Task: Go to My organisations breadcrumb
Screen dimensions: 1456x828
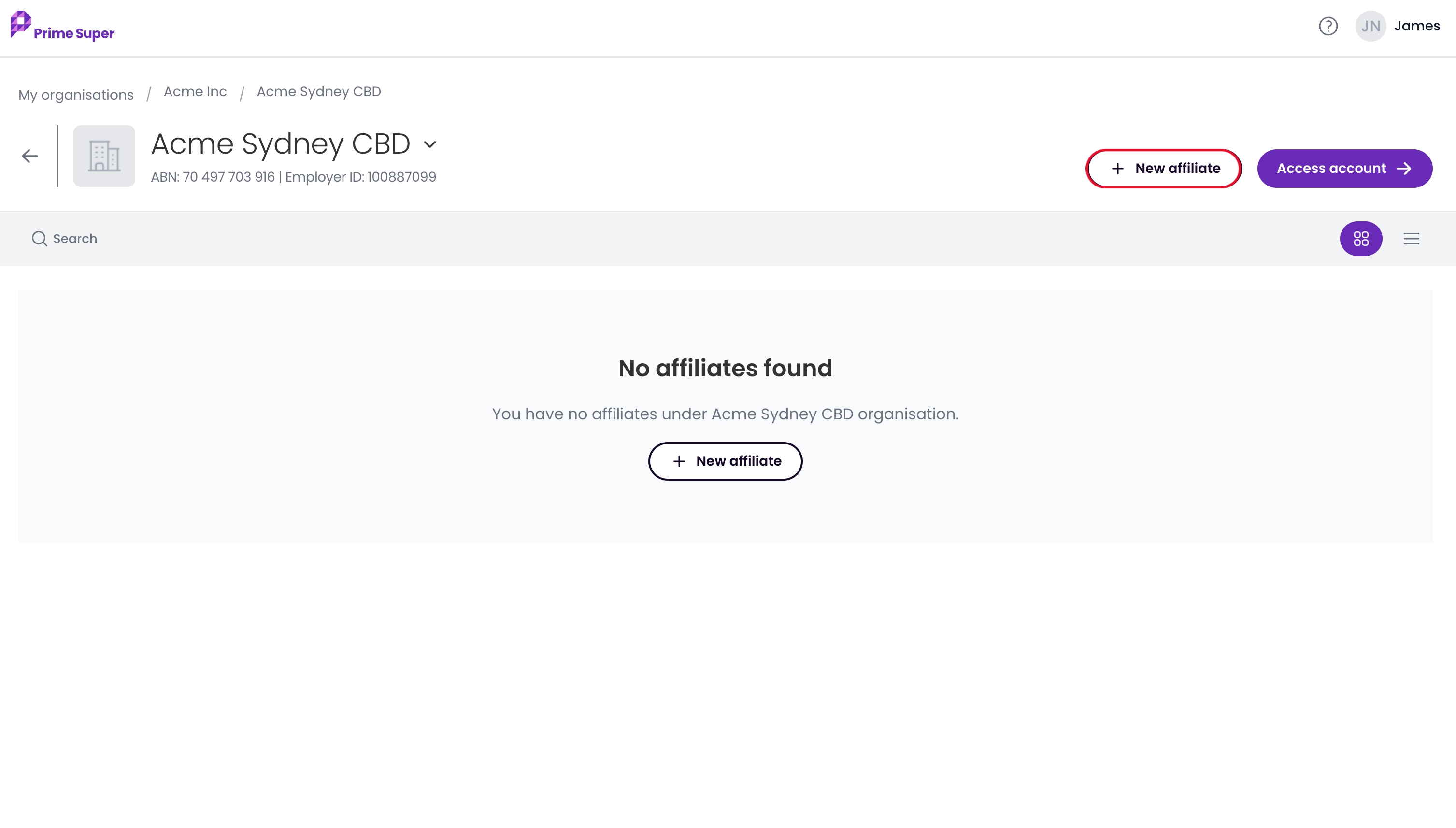Action: 76,94
